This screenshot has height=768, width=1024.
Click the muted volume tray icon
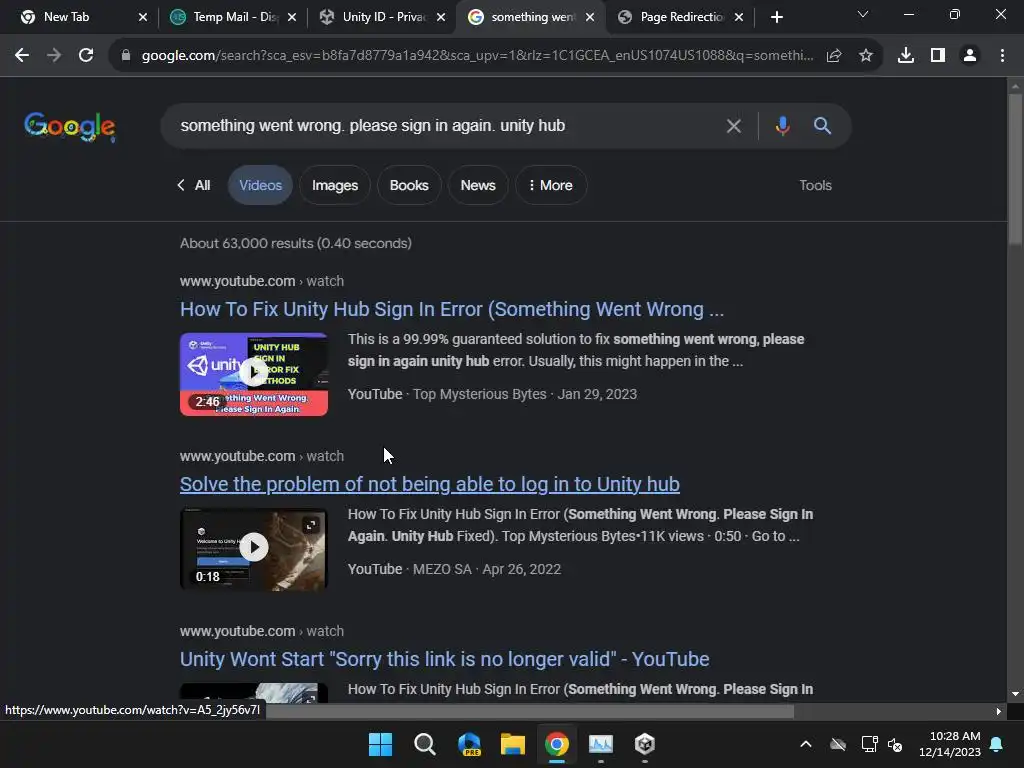(x=895, y=744)
